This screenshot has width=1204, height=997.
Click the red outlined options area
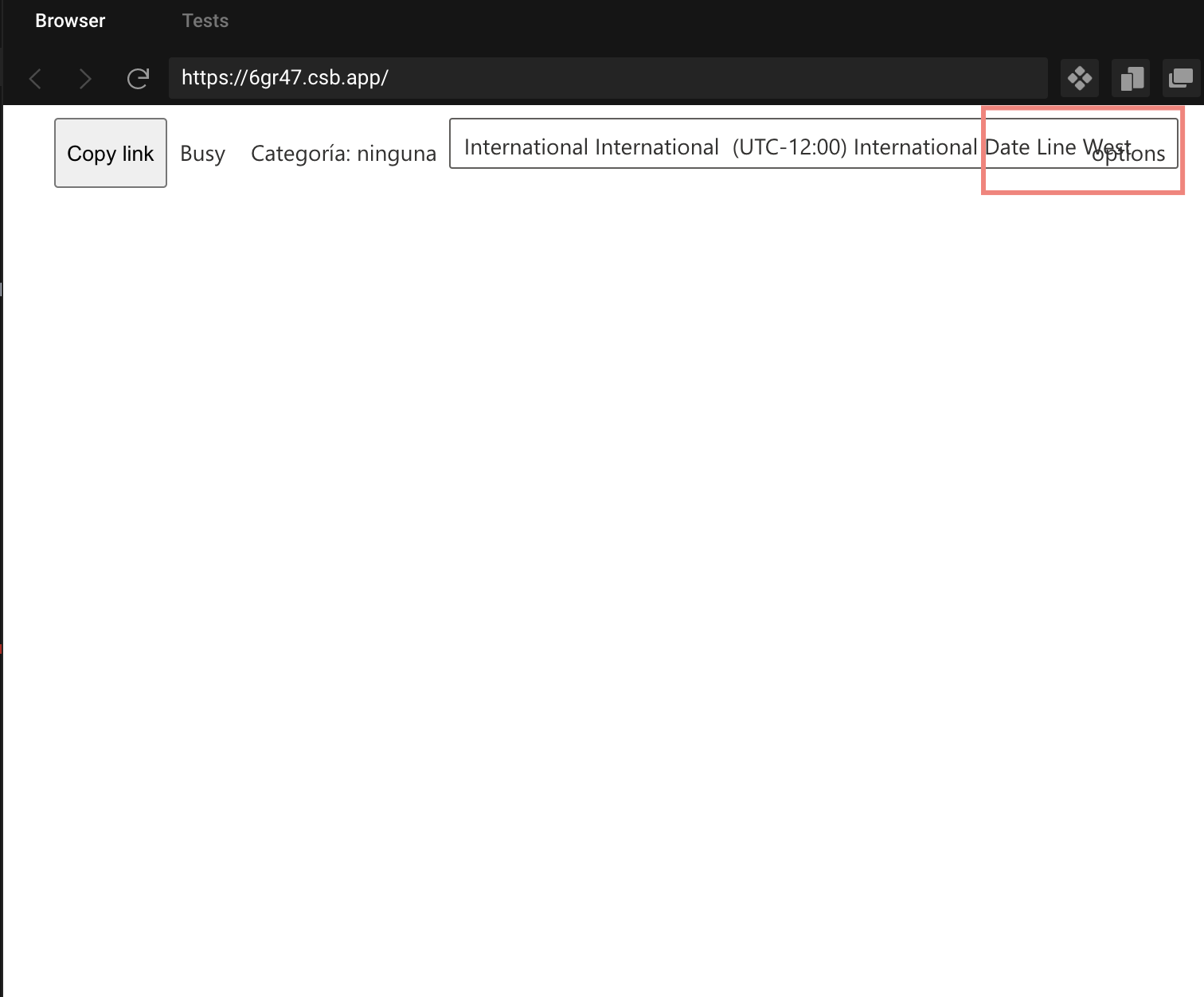pyautogui.click(x=1082, y=151)
